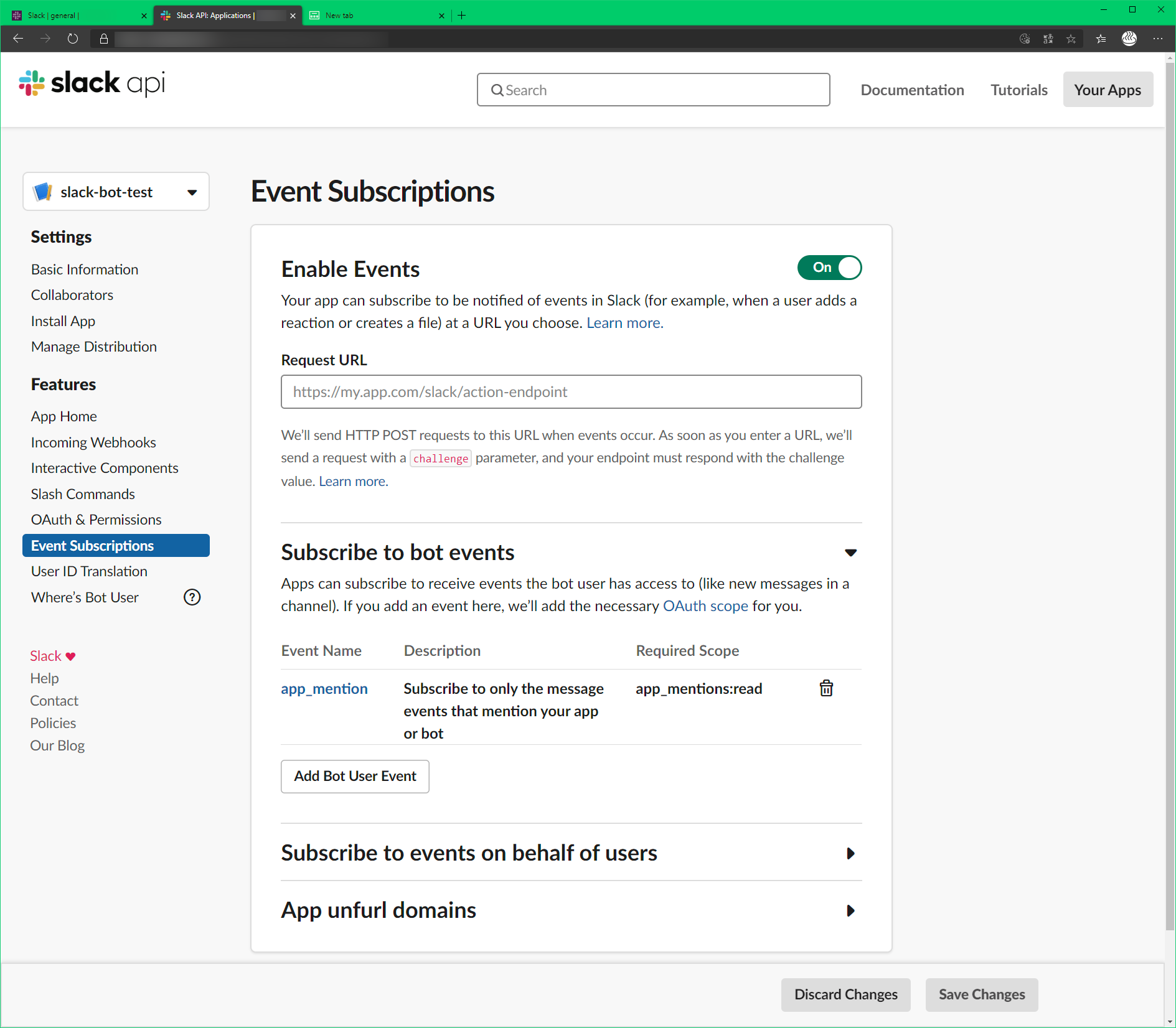Click the blocked cookies icon
Screen dimensions: 1176x1028
click(x=1025, y=39)
